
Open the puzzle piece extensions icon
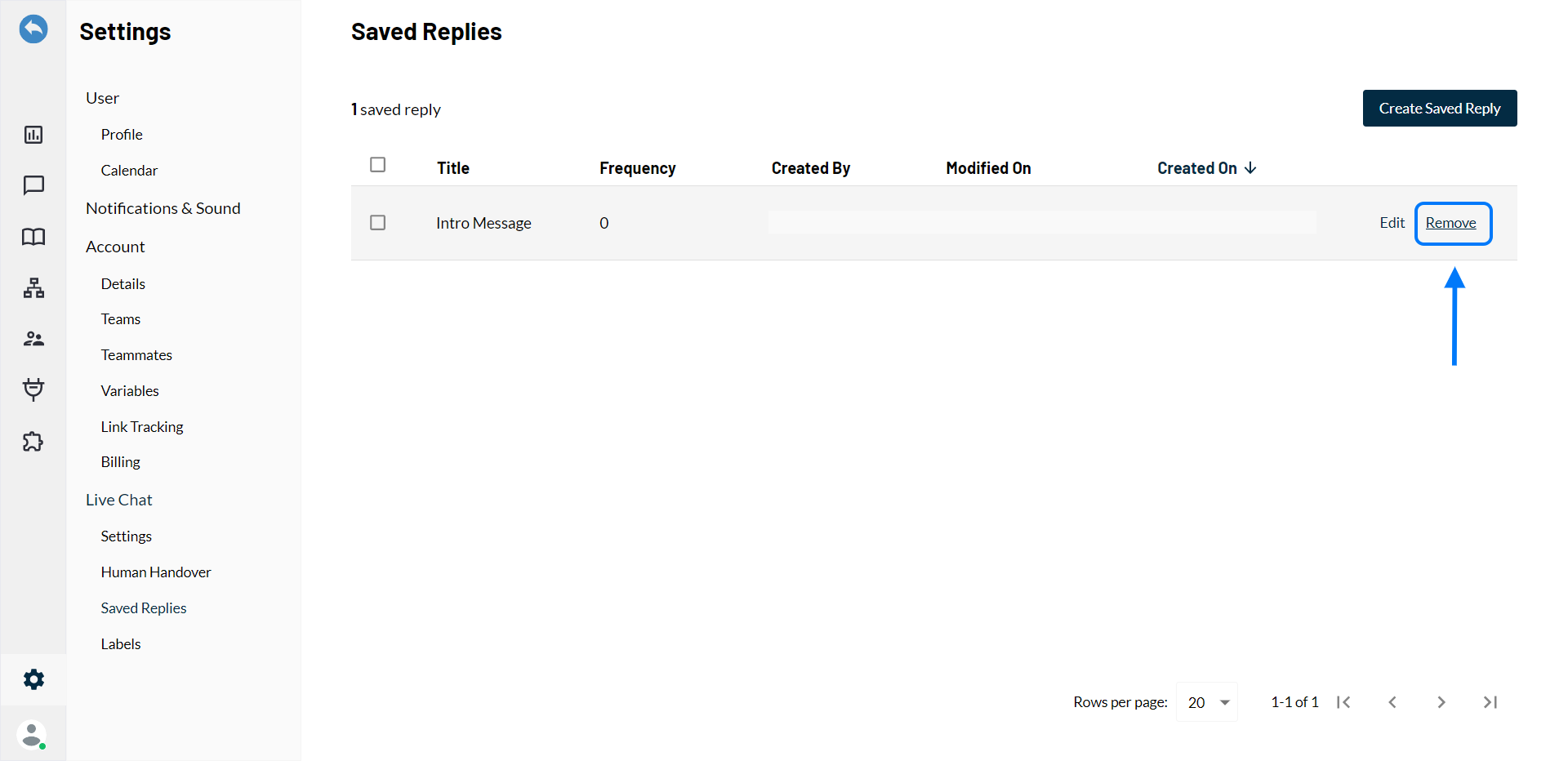point(33,442)
